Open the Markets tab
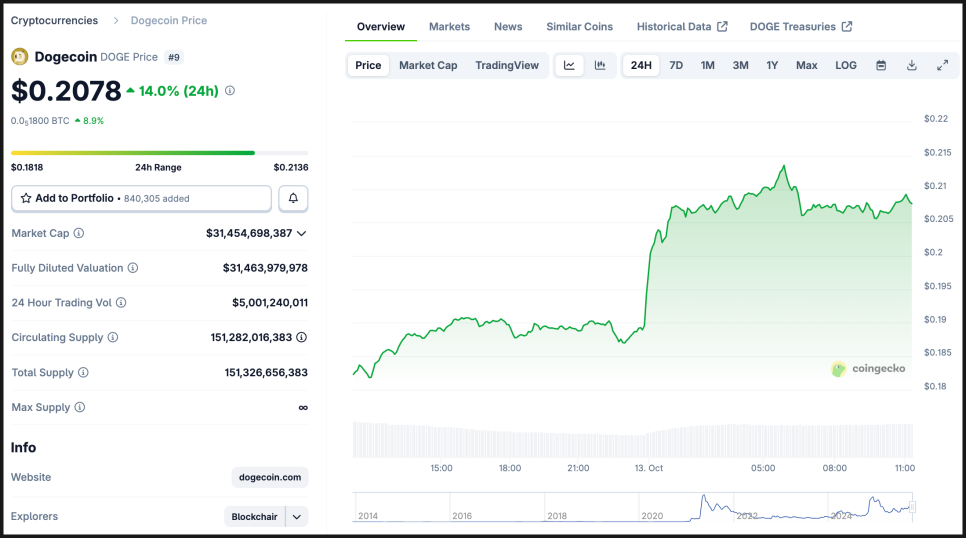Viewport: 966px width, 538px height. 449,27
